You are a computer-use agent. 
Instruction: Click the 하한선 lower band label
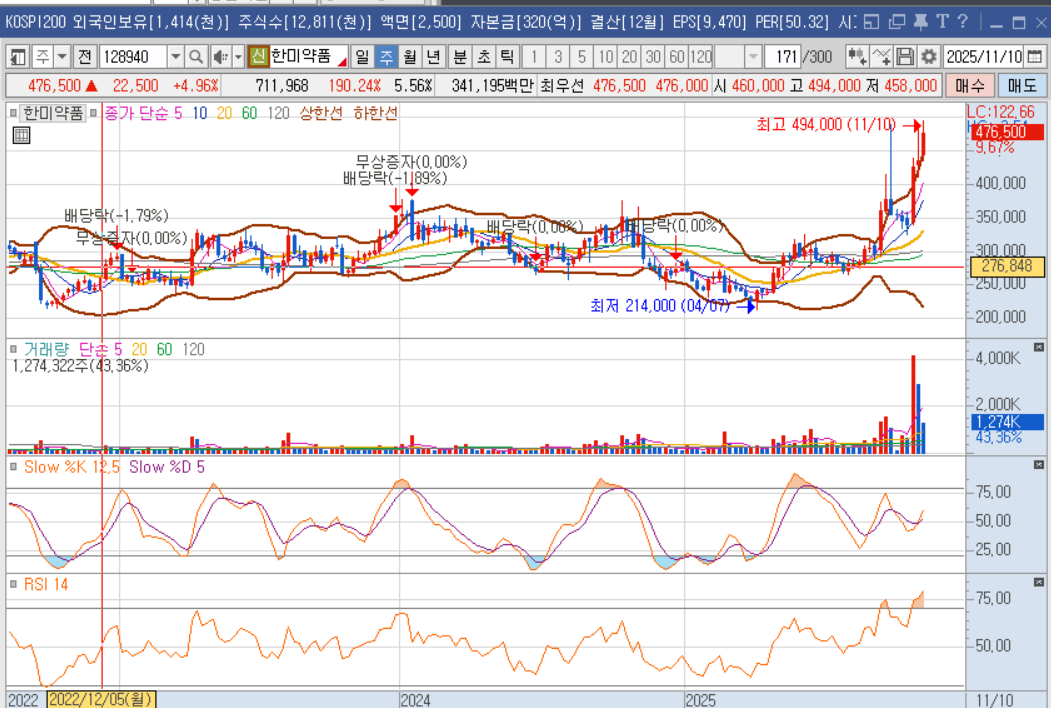point(375,113)
